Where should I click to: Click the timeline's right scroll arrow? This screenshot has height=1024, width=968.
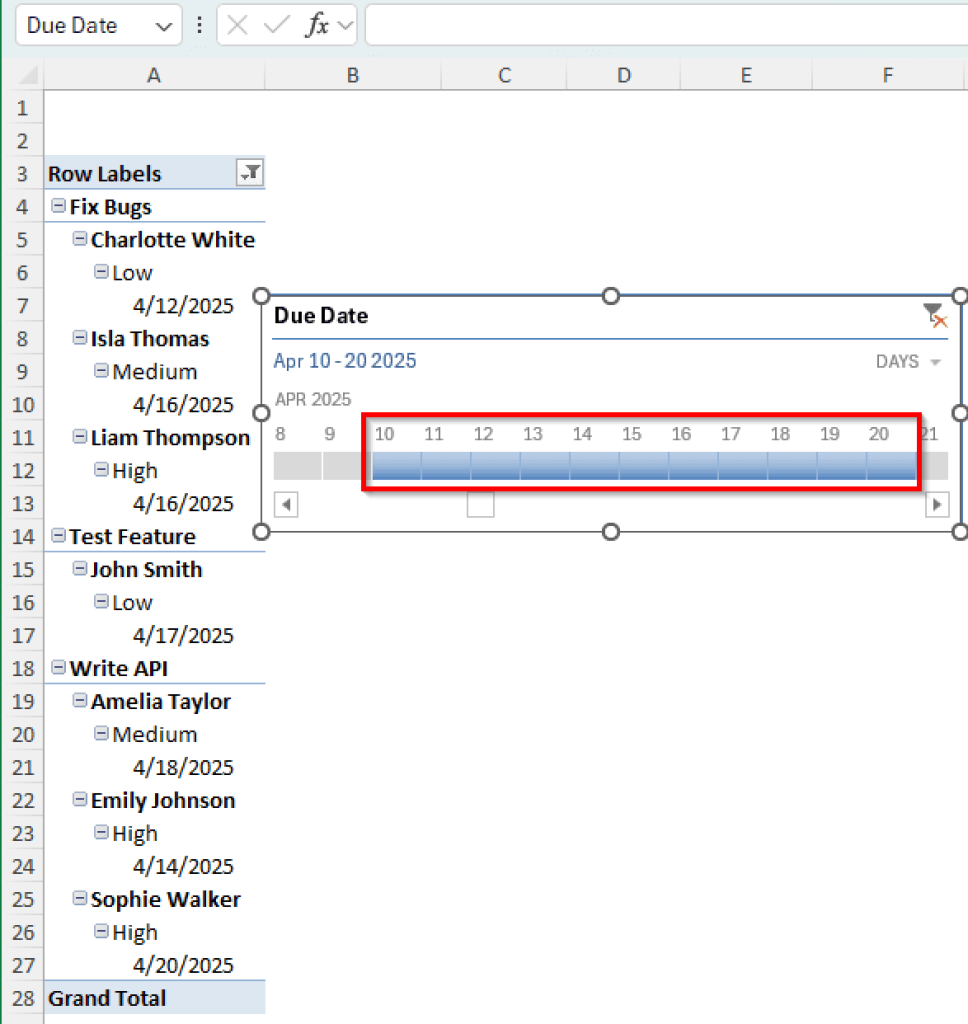tap(937, 505)
